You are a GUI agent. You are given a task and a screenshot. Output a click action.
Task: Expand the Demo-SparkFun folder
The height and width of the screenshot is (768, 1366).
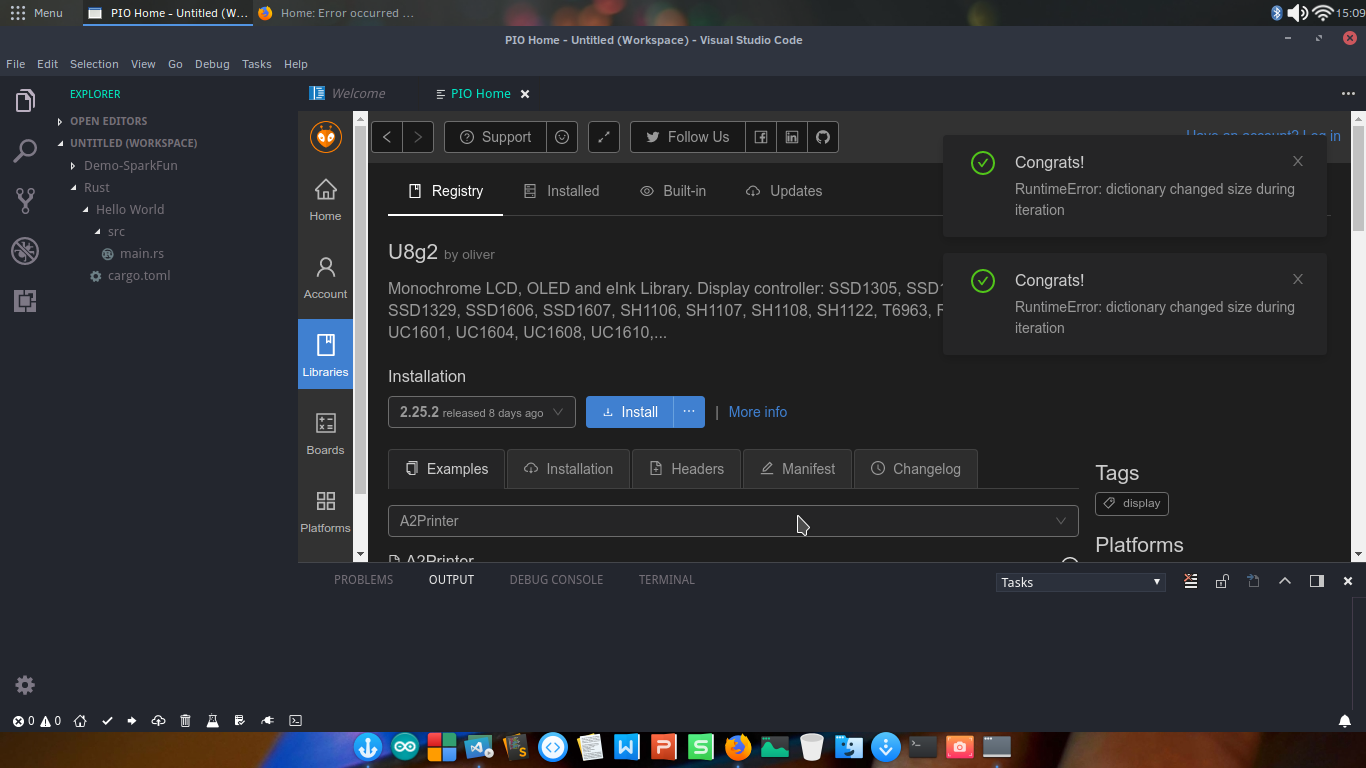point(130,165)
